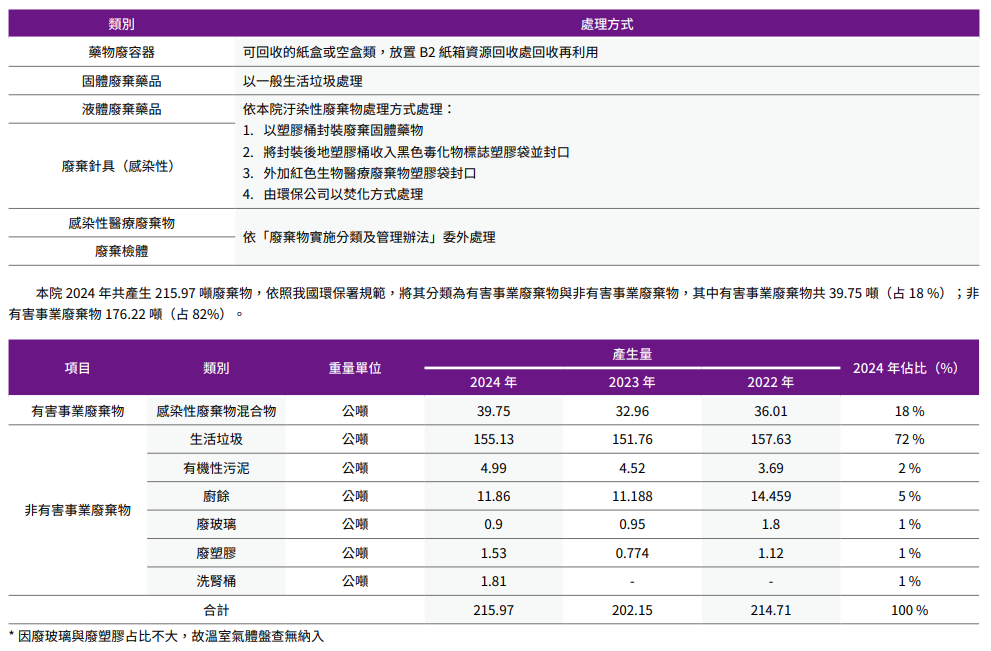Click the line 依本院汙染性廢棄物處理方式處理
Viewport: 991px width, 651px height.
348,109
